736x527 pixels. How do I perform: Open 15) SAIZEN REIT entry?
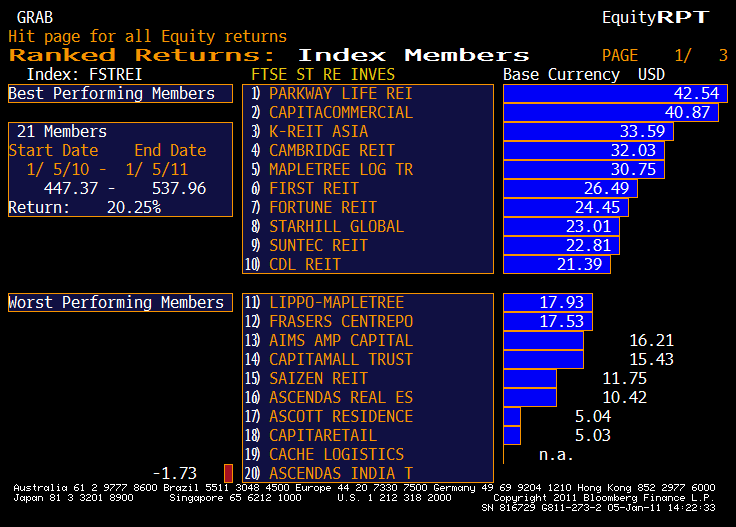[368, 379]
